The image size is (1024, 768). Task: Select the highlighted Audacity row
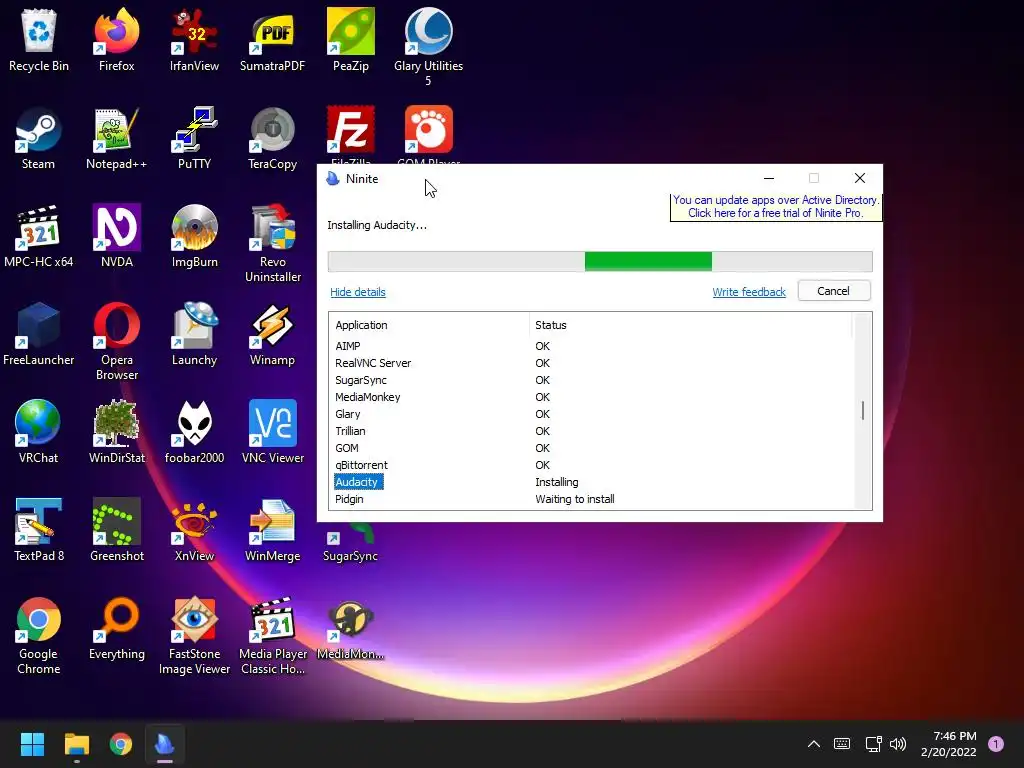click(592, 482)
